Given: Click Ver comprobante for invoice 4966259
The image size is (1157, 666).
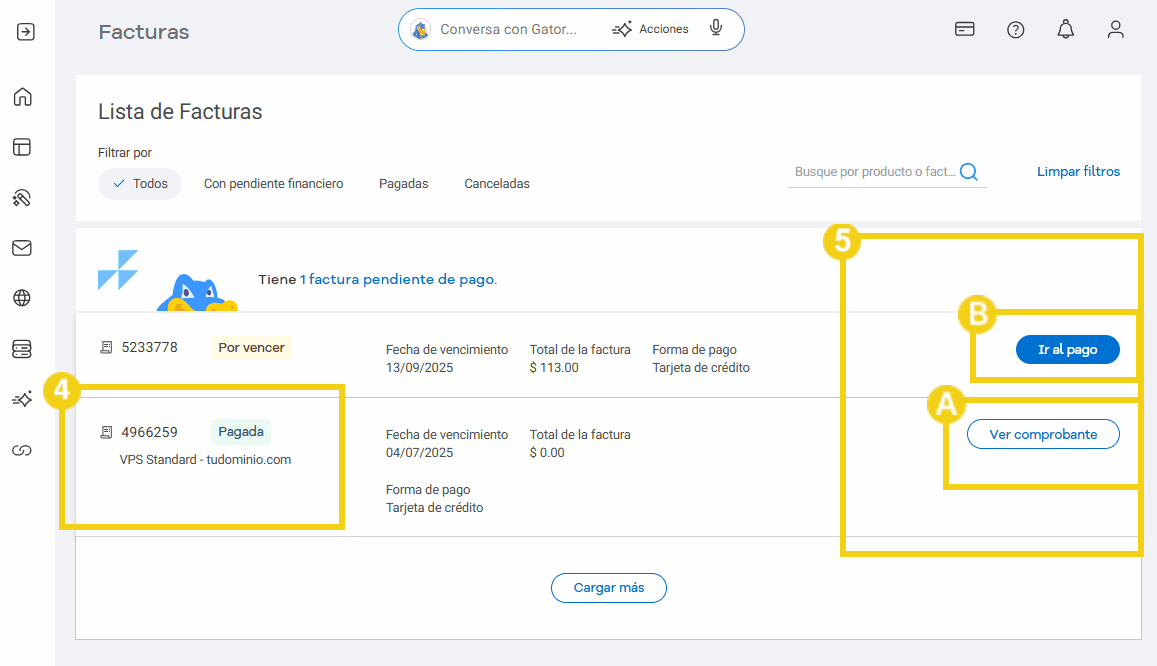Looking at the screenshot, I should [x=1043, y=434].
